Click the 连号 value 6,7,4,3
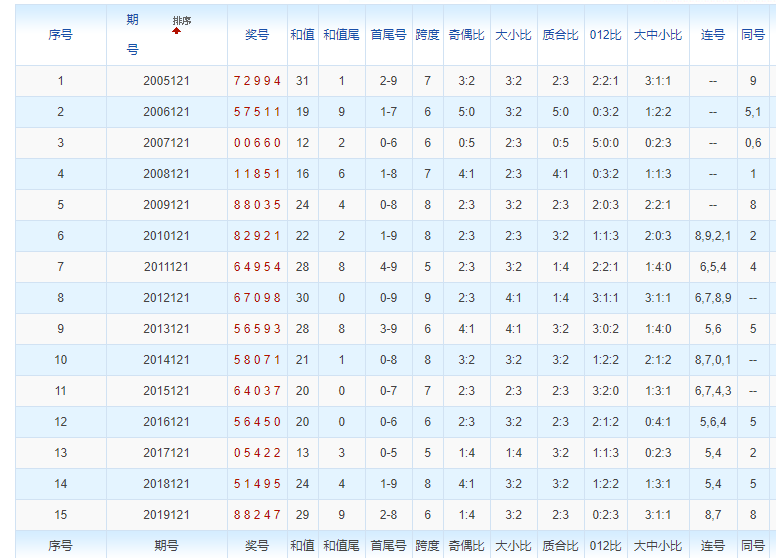This screenshot has width=776, height=558. point(713,391)
